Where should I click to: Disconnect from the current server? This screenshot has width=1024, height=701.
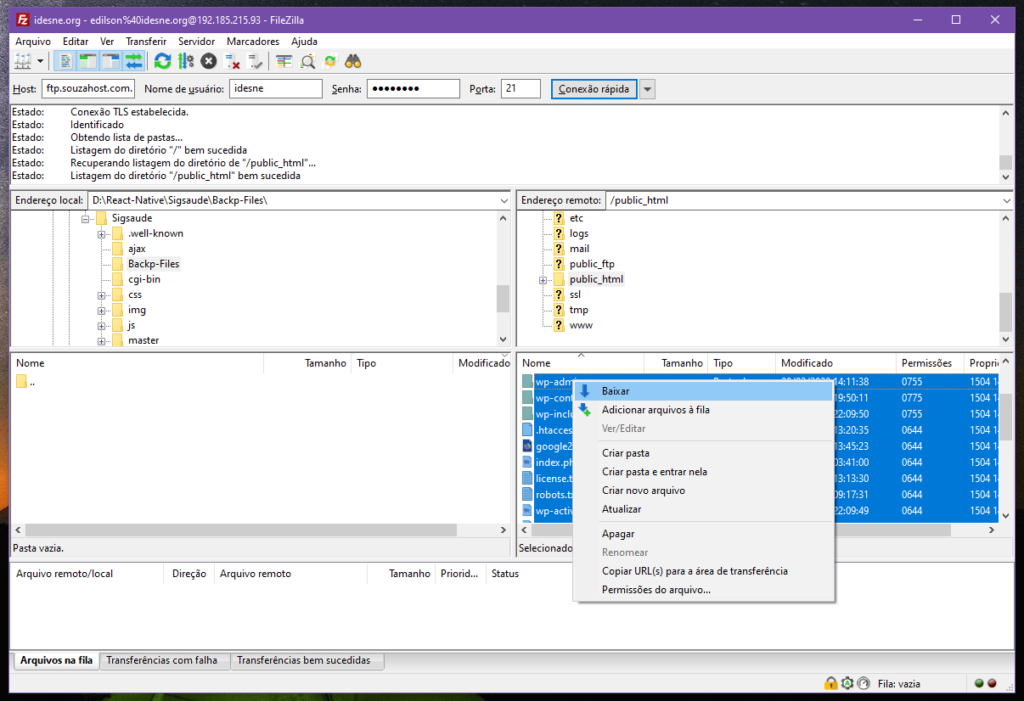click(232, 61)
